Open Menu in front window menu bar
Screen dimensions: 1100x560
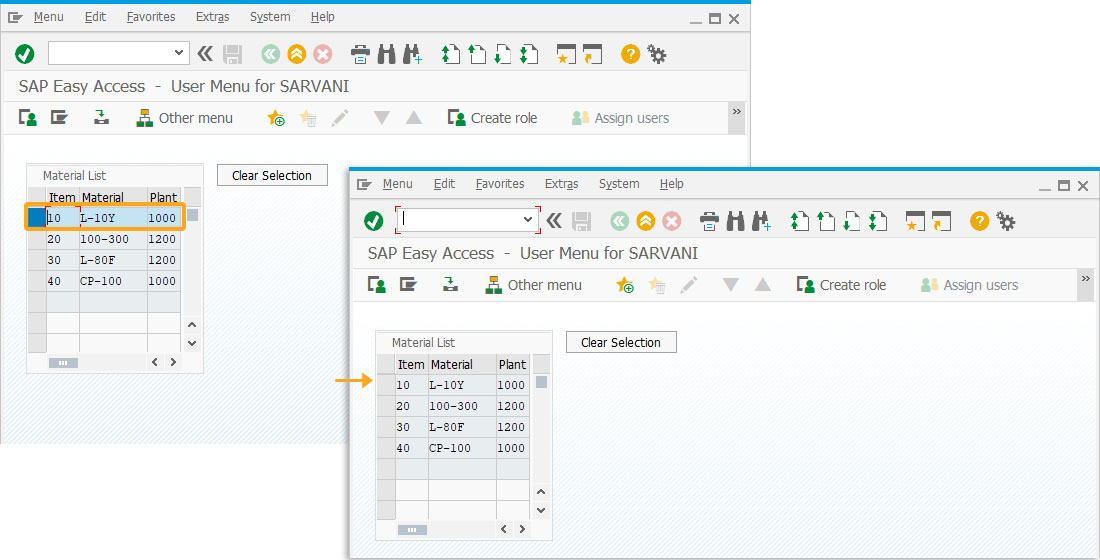point(397,184)
